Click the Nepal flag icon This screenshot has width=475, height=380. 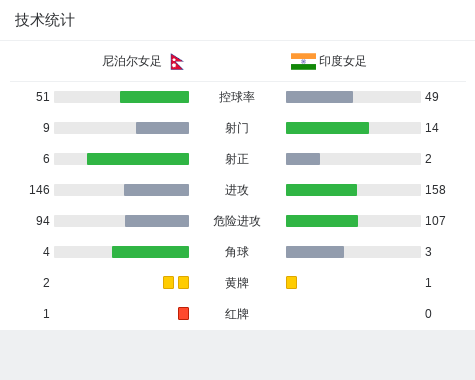click(x=177, y=62)
